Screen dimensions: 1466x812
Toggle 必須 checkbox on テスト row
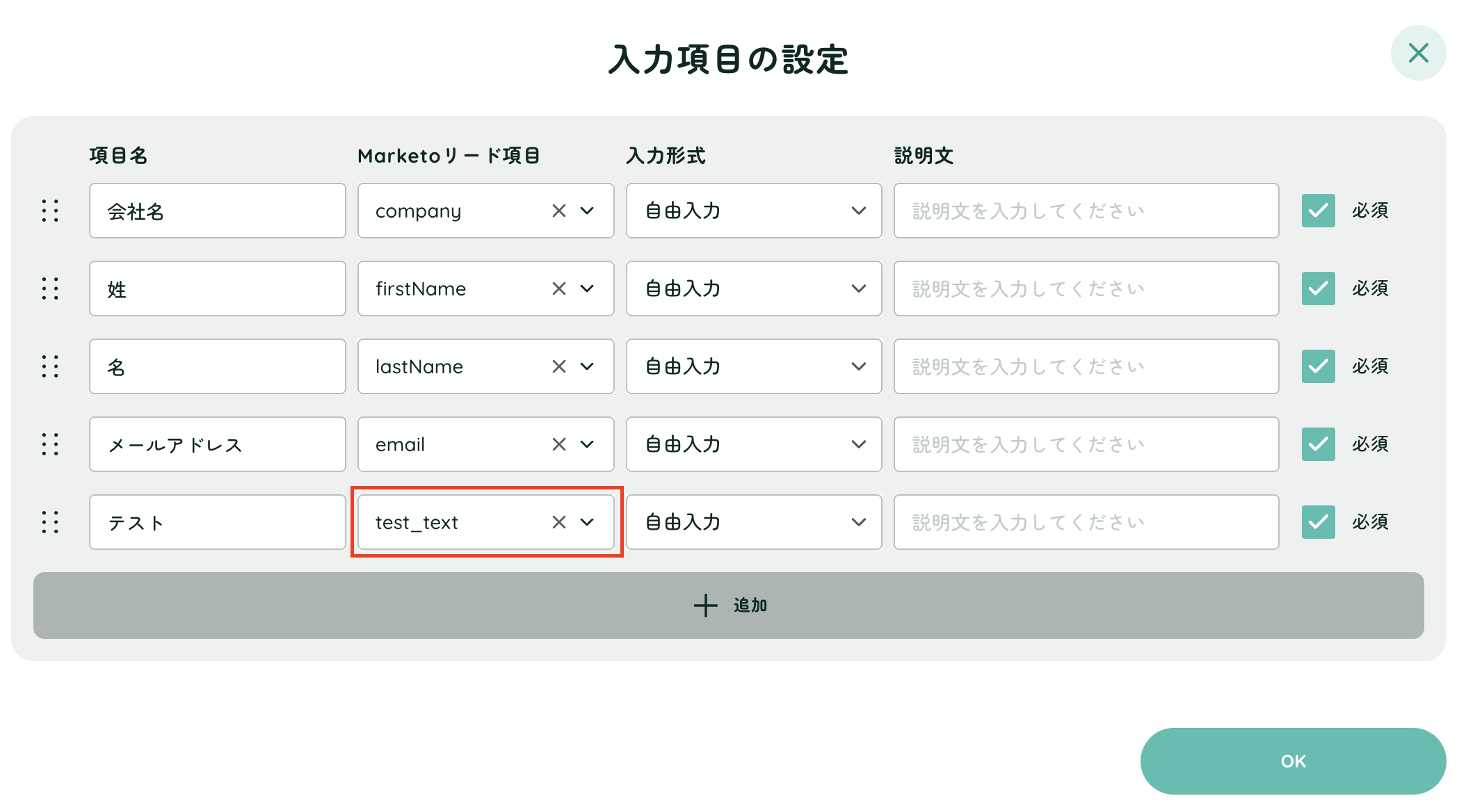tap(1318, 522)
